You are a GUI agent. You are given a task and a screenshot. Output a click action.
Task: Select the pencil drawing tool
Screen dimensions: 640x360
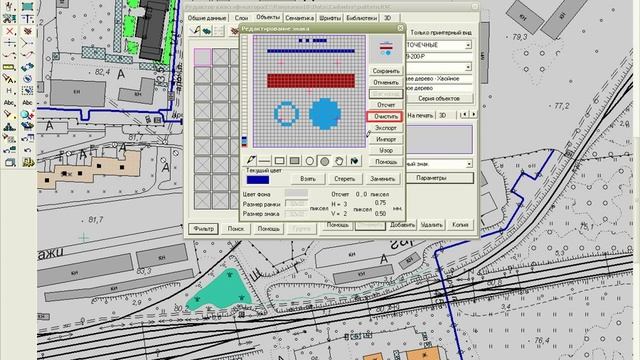tap(251, 161)
